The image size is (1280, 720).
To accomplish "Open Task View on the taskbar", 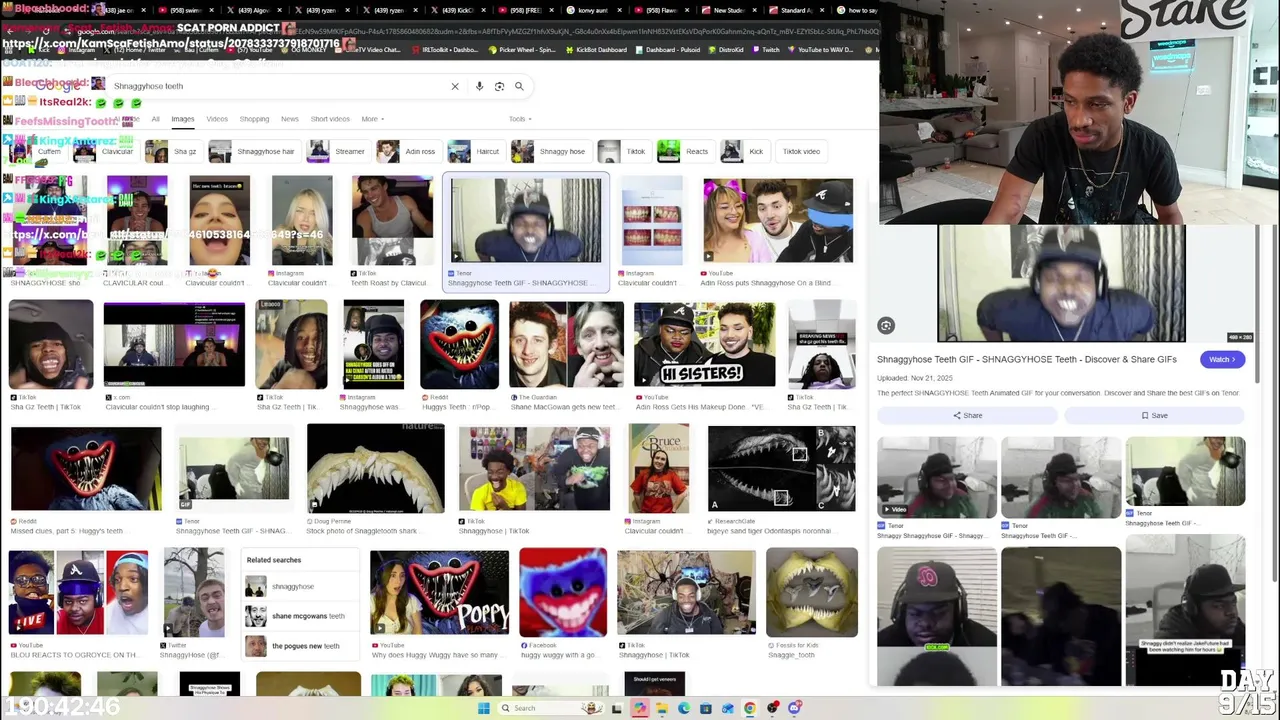I will click(x=617, y=708).
